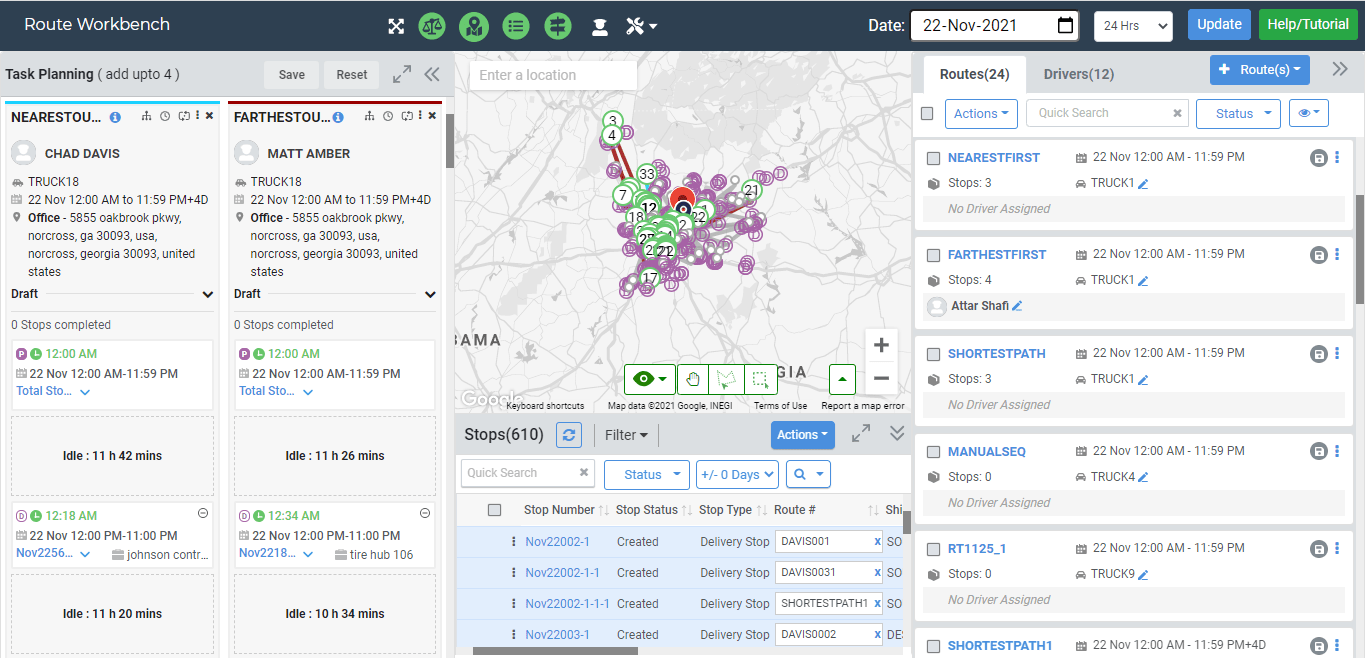Open the +/- 0 Days dropdown in Stops panel
This screenshot has height=658, width=1365.
(737, 474)
